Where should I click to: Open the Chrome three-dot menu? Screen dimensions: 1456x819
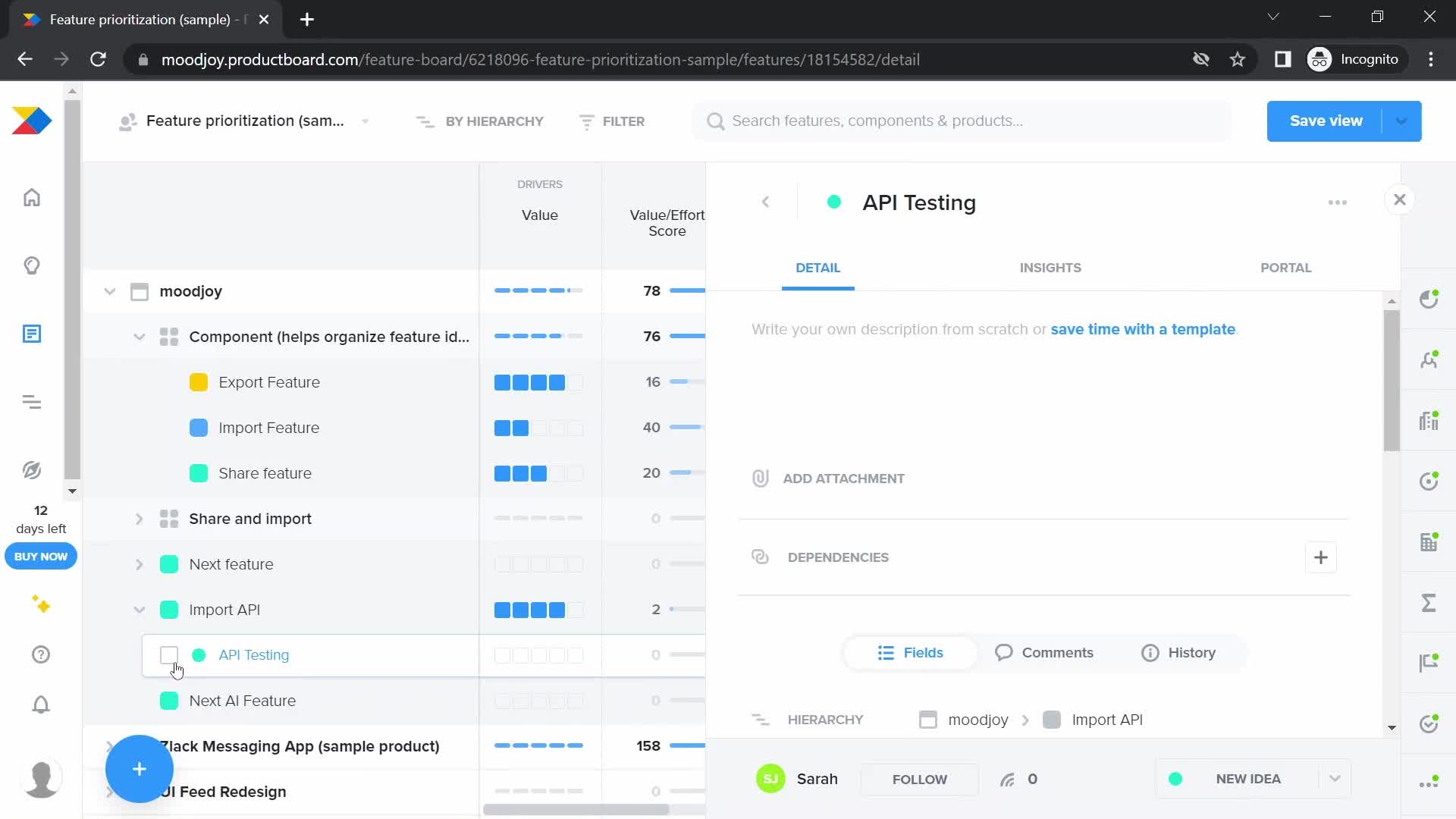[x=1431, y=59]
